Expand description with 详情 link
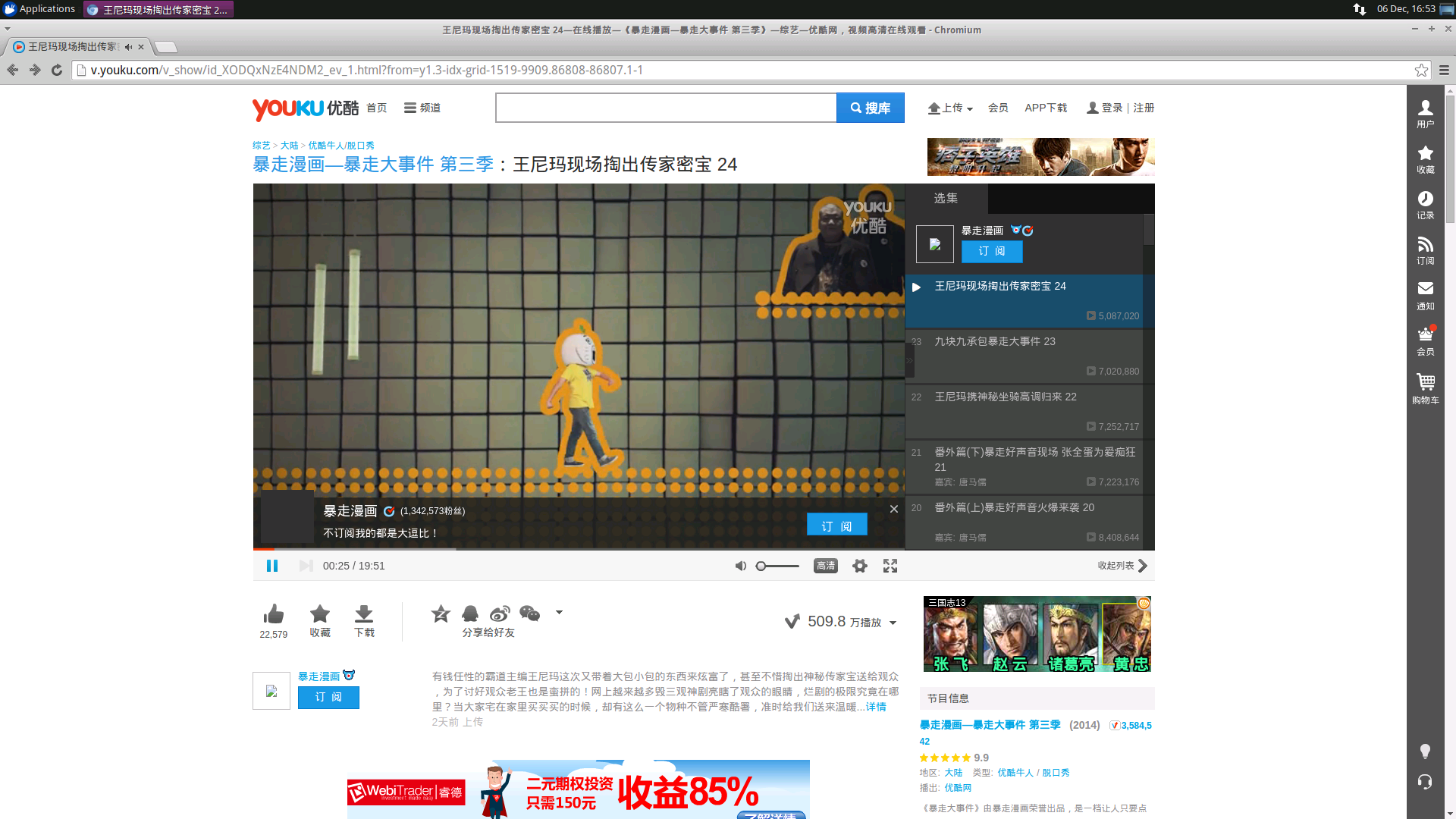 pyautogui.click(x=876, y=707)
